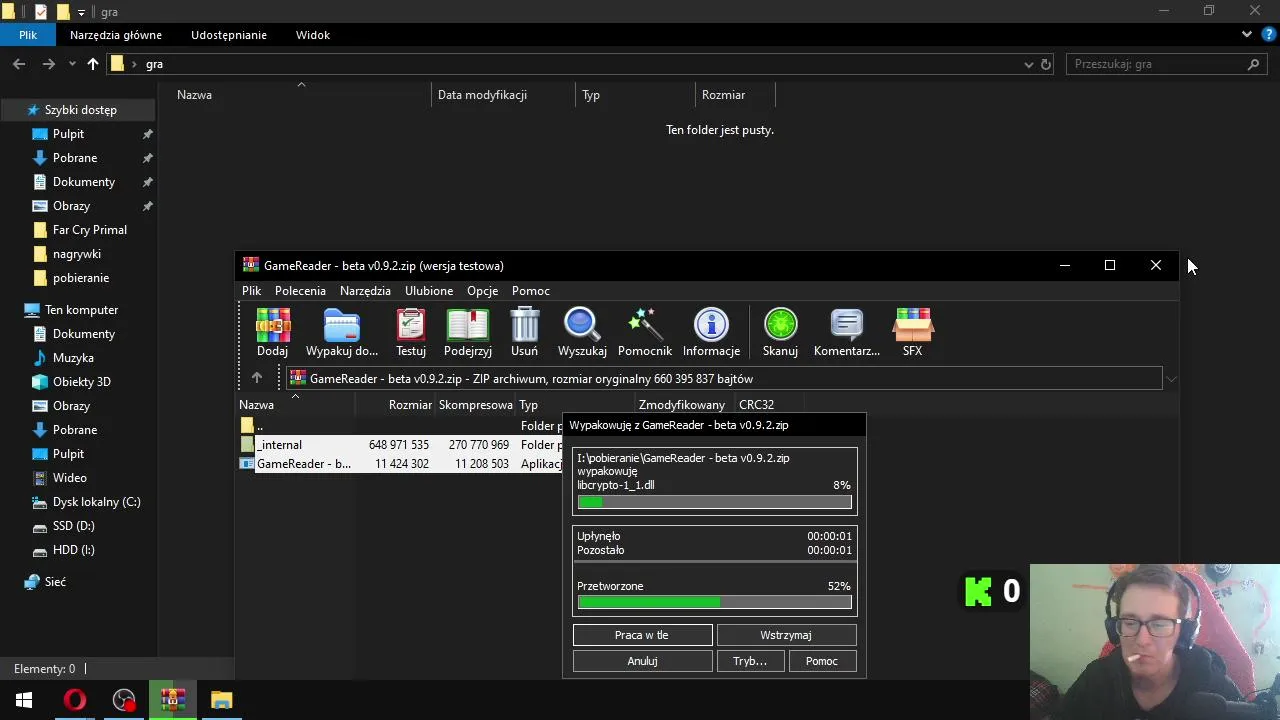Open the WinRAR path dropdown arrow
1280x720 pixels.
(x=1171, y=379)
